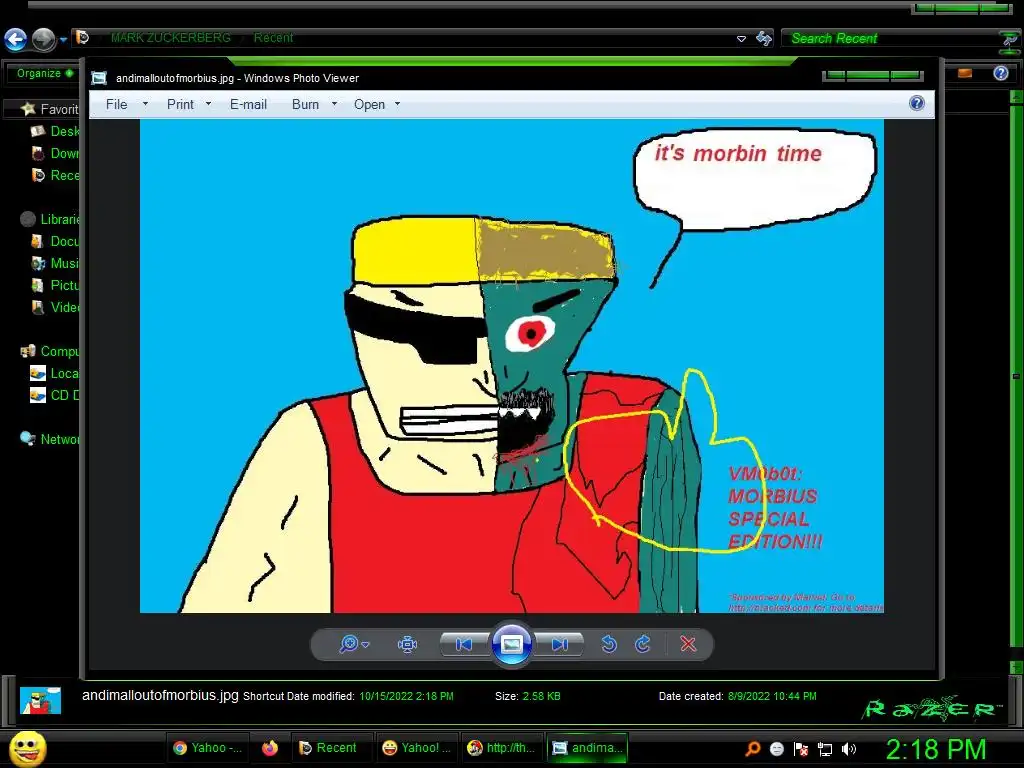This screenshot has height=768, width=1024.
Task: Fit picture to actual size
Action: coord(407,645)
